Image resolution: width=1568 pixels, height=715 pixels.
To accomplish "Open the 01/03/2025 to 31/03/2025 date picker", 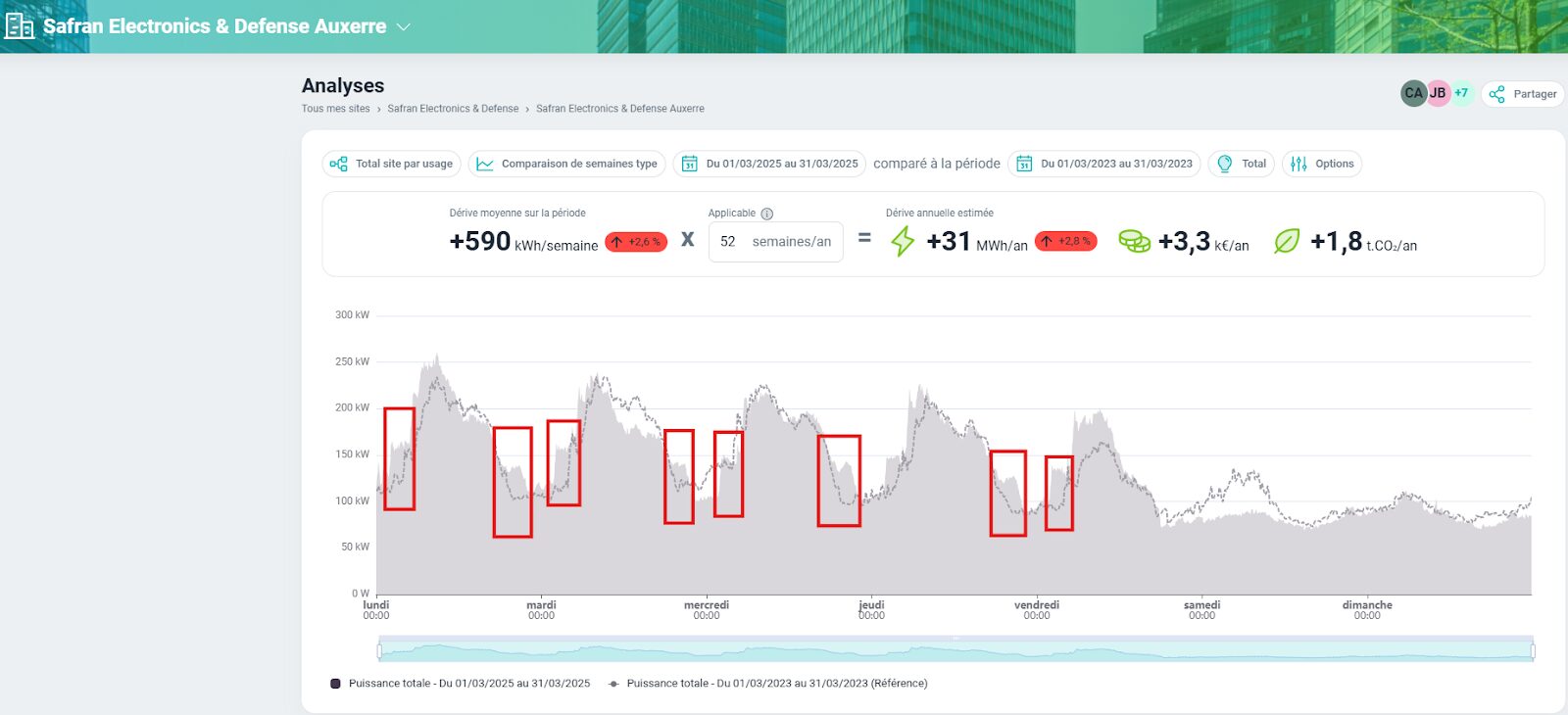I will [769, 164].
